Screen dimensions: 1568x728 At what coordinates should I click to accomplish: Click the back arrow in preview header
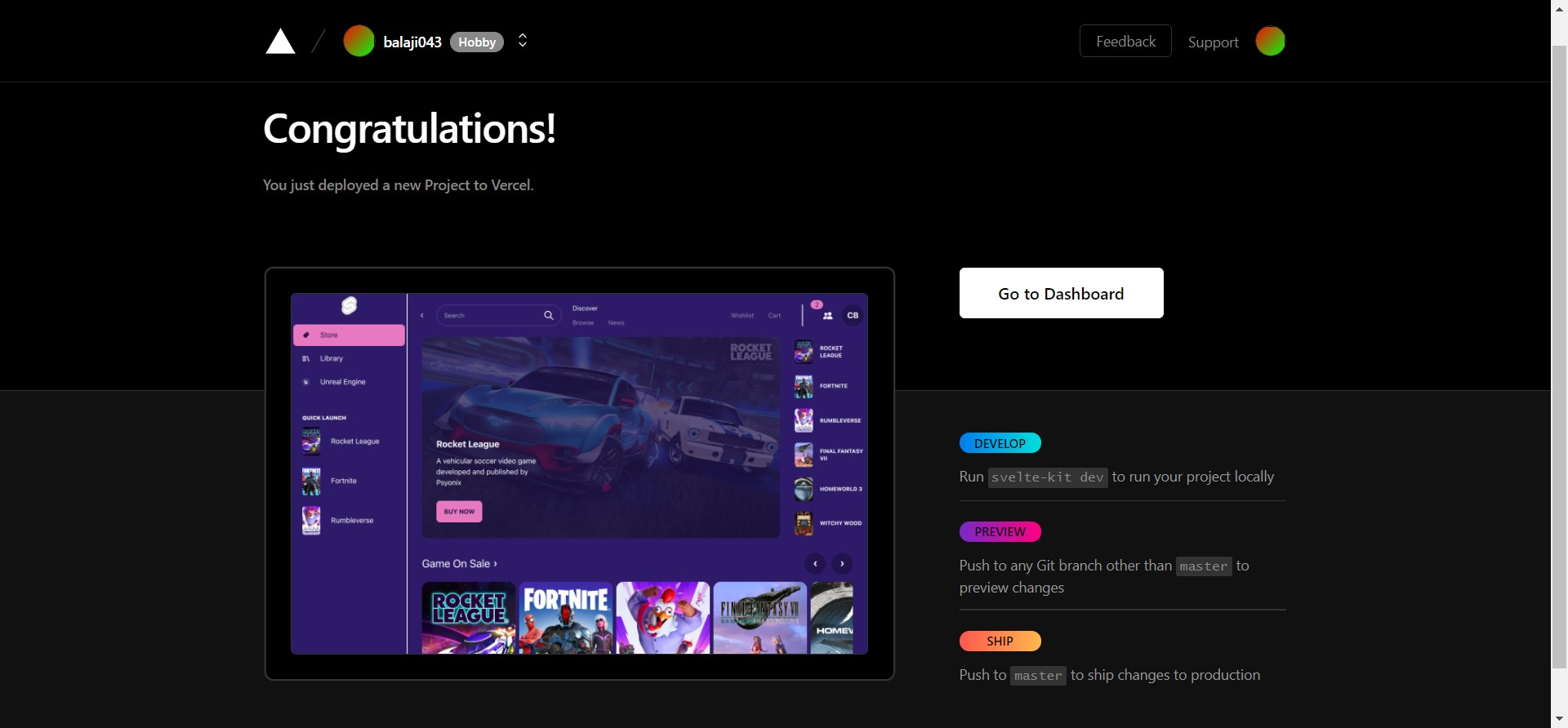coord(422,315)
